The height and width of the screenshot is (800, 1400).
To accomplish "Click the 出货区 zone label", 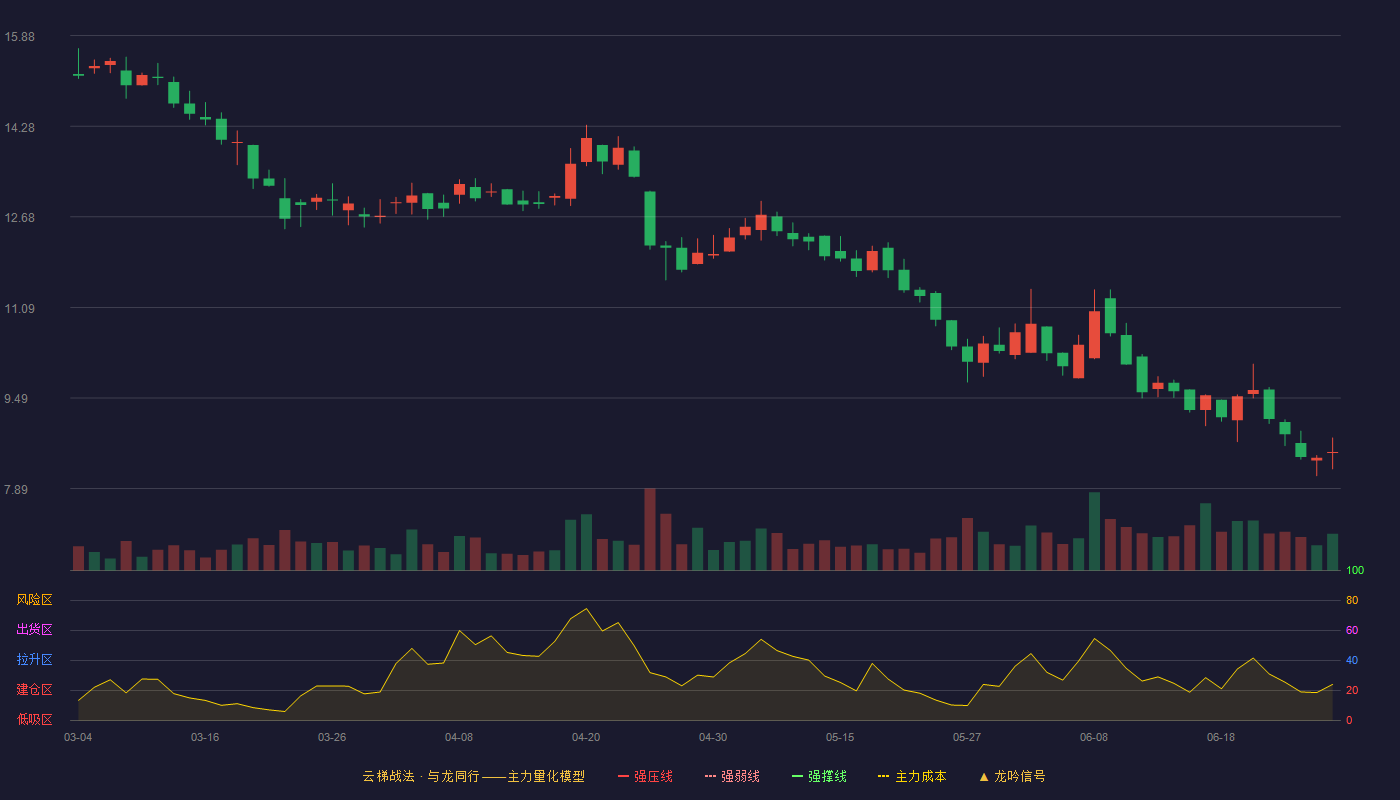I will [34, 630].
